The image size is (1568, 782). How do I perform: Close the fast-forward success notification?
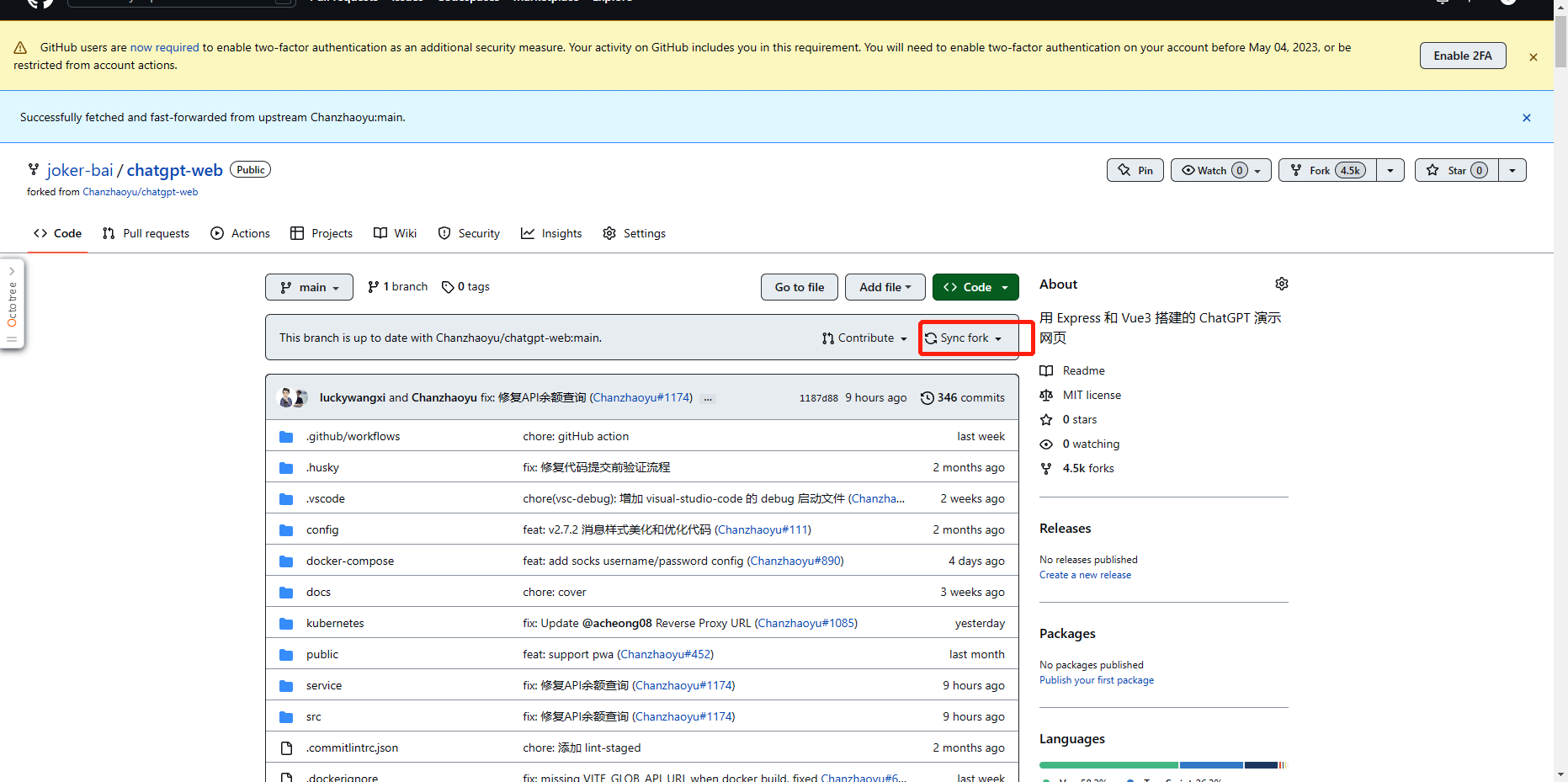pyautogui.click(x=1527, y=118)
